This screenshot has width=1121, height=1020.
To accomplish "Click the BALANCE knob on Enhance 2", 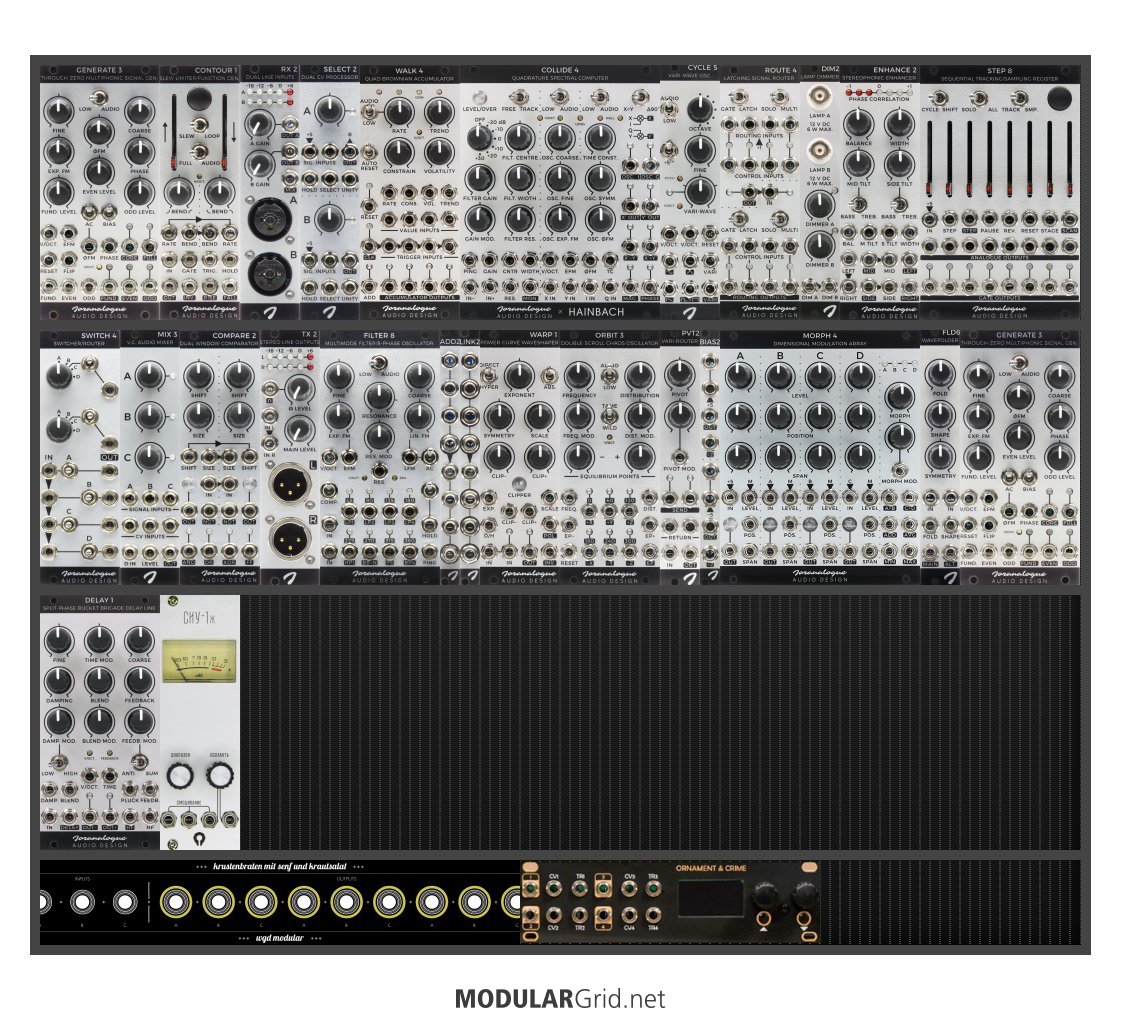I will pos(858,124).
